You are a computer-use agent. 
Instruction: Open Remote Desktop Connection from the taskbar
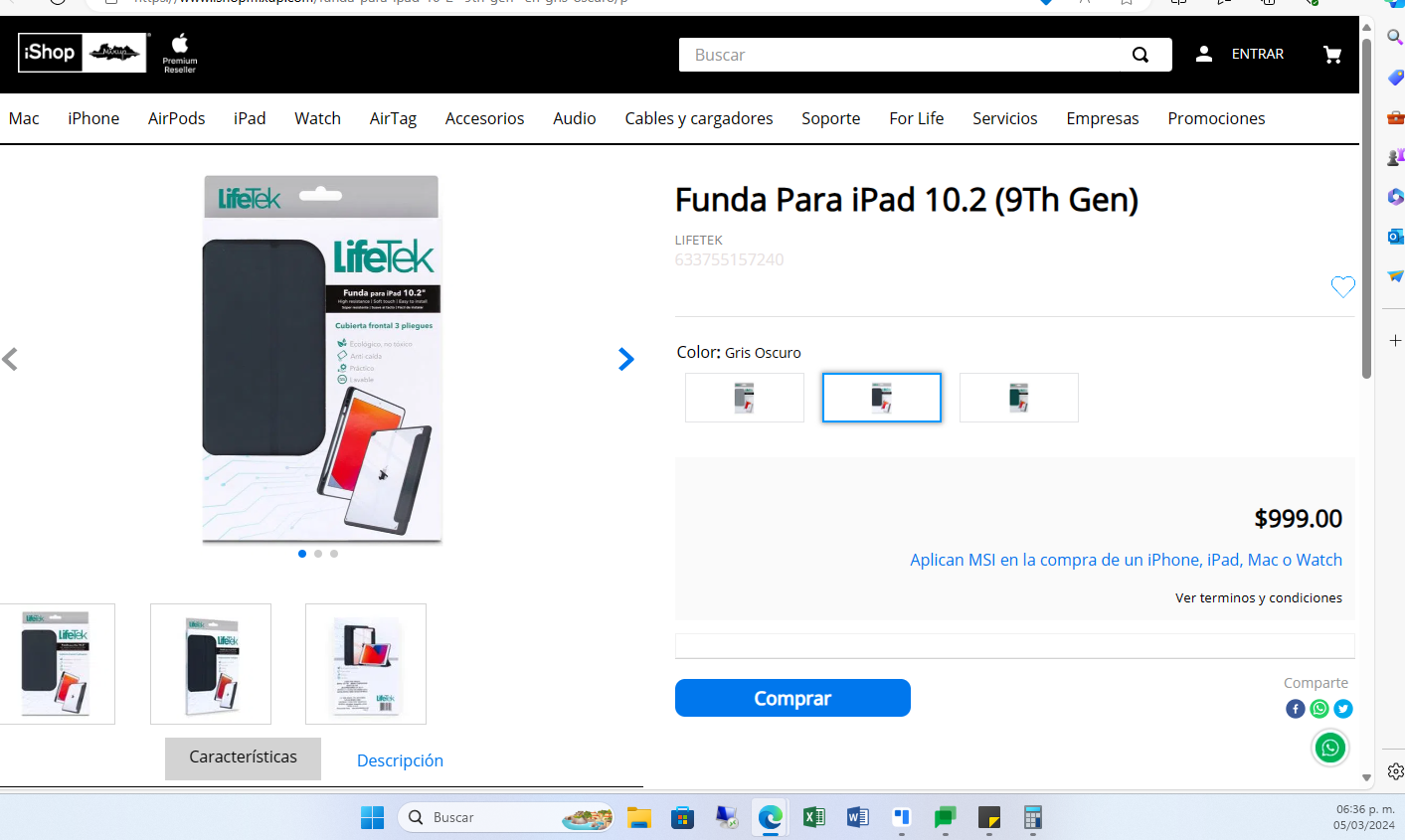(727, 817)
